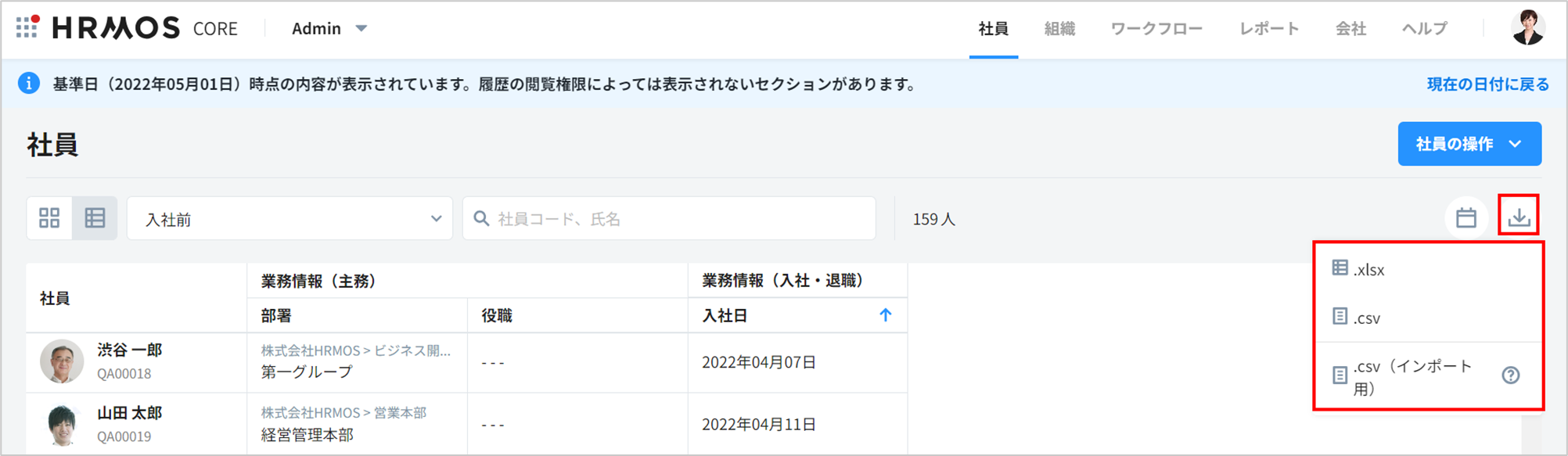Switch to card grid view
This screenshot has height=456, width=1568.
[49, 218]
